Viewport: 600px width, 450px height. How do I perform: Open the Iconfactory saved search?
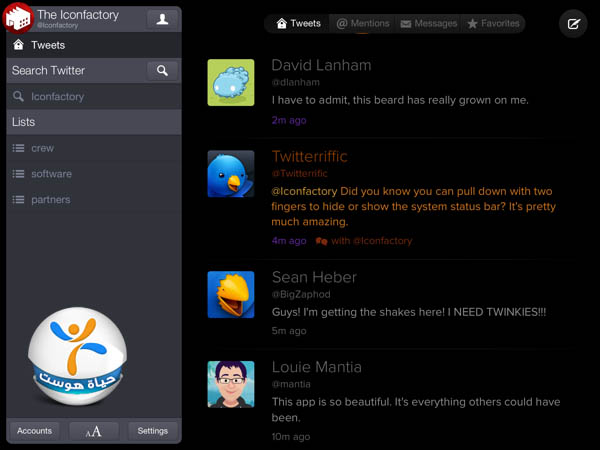click(x=94, y=96)
